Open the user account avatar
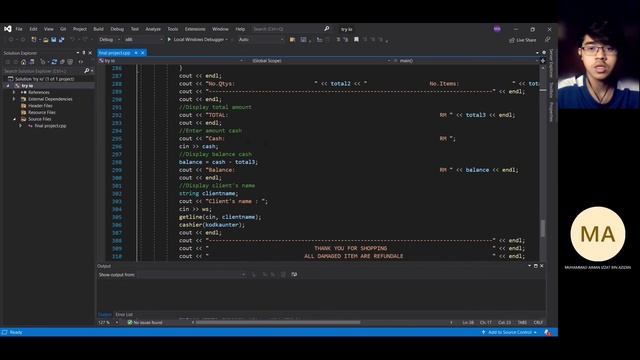The width and height of the screenshot is (640, 360). pyautogui.click(x=497, y=29)
